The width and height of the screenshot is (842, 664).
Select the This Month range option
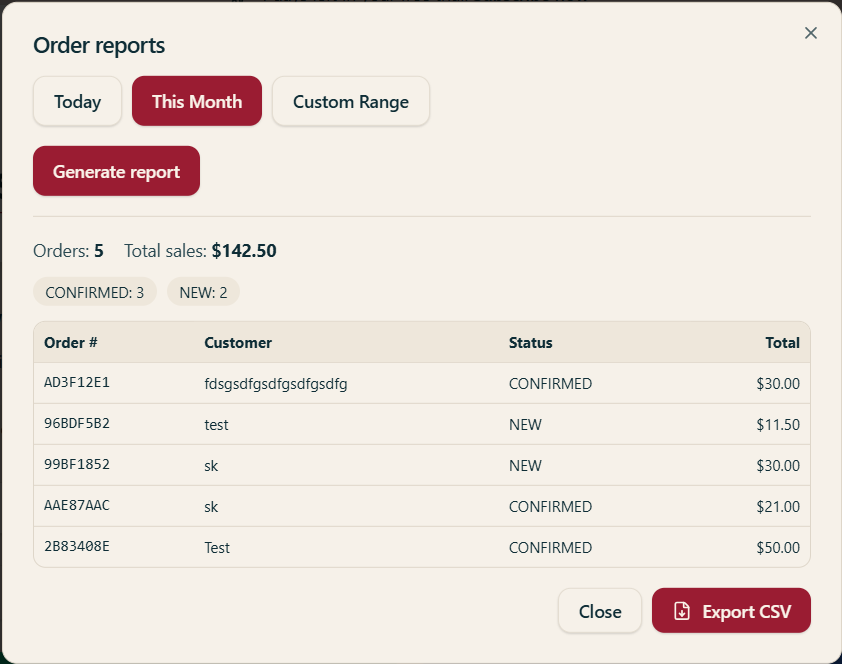tap(197, 101)
